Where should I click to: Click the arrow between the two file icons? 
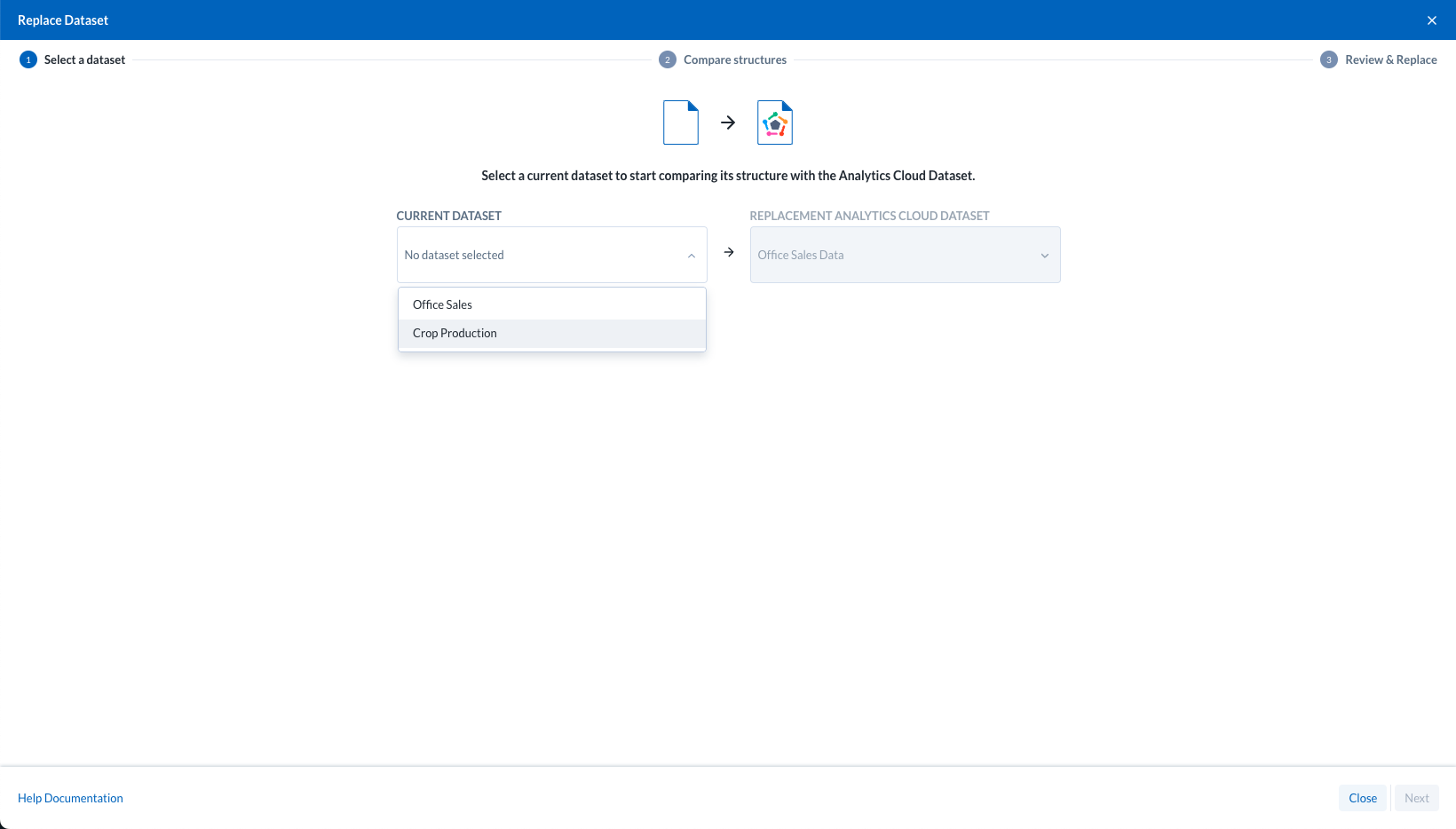728,122
